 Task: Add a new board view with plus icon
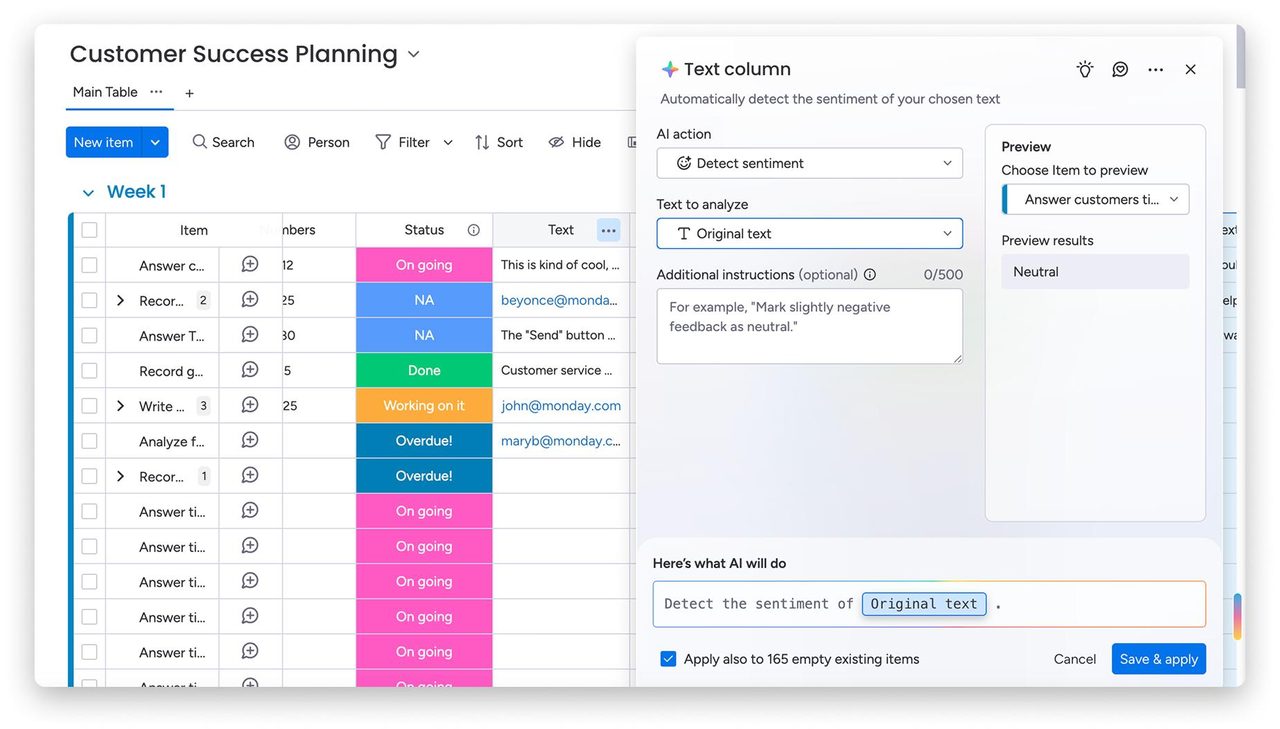click(189, 93)
